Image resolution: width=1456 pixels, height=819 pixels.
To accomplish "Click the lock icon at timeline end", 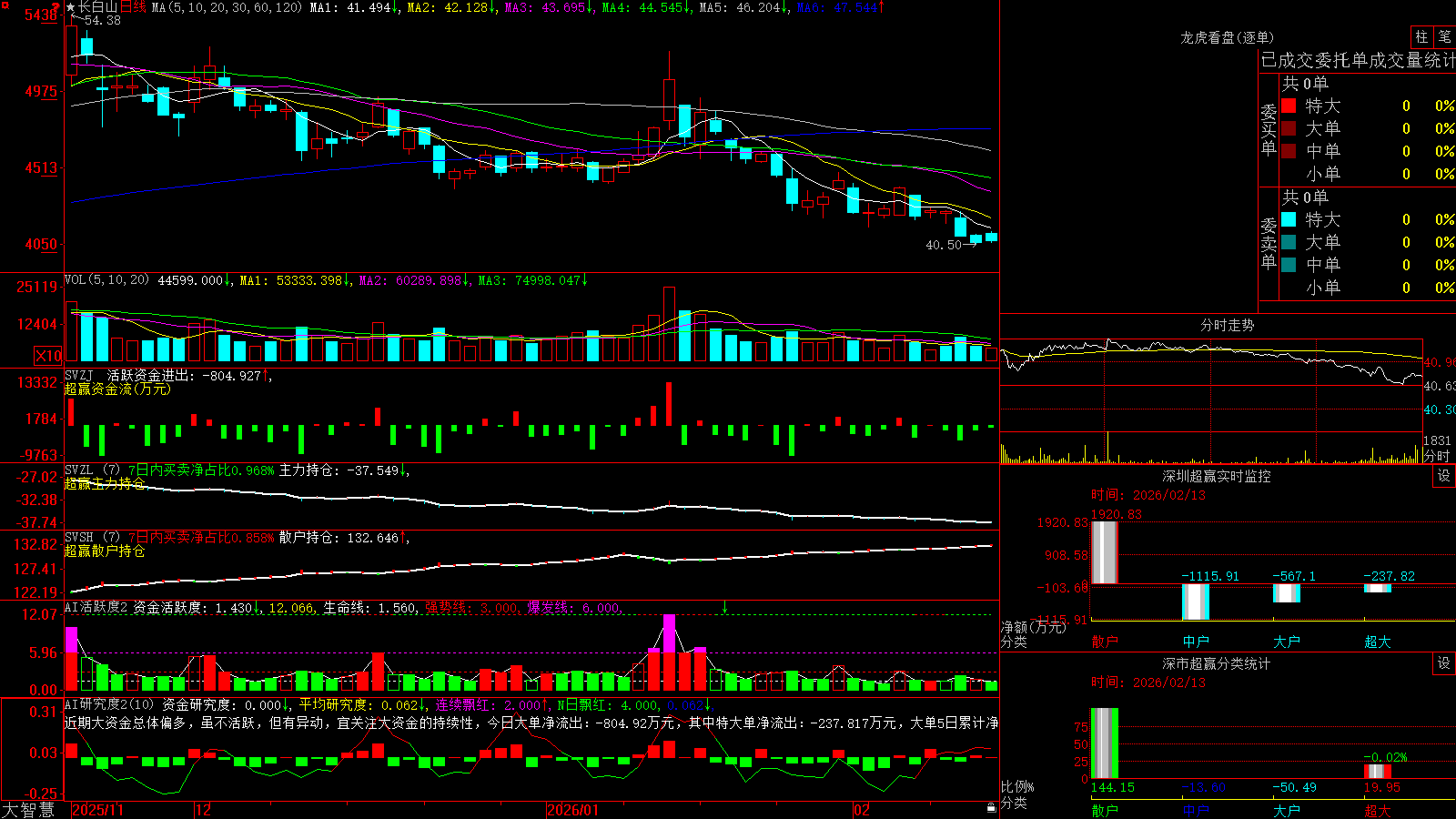I will click(992, 808).
